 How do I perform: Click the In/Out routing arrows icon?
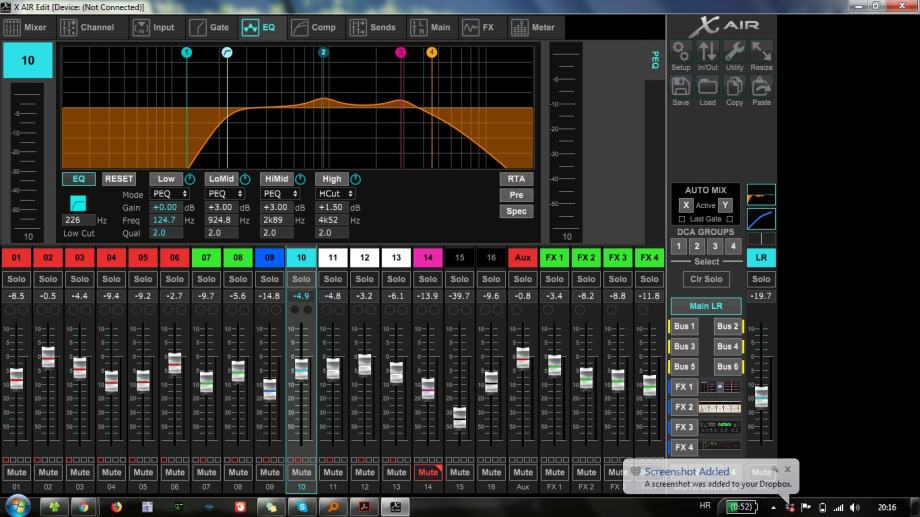click(707, 51)
